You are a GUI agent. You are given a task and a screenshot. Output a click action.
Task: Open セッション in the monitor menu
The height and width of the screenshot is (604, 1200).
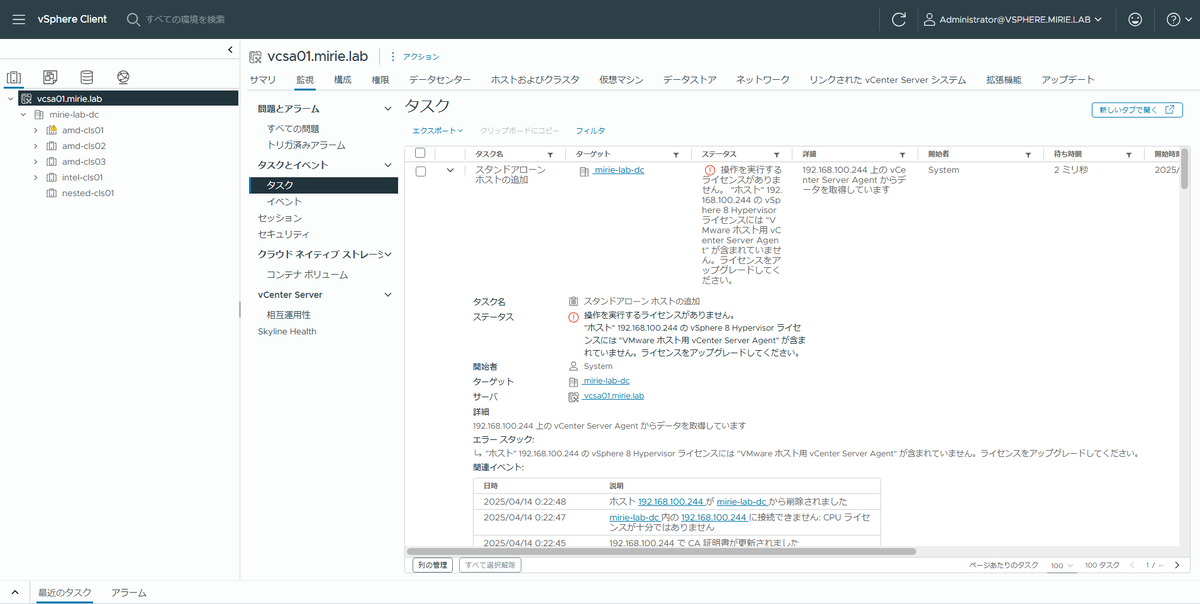point(280,218)
